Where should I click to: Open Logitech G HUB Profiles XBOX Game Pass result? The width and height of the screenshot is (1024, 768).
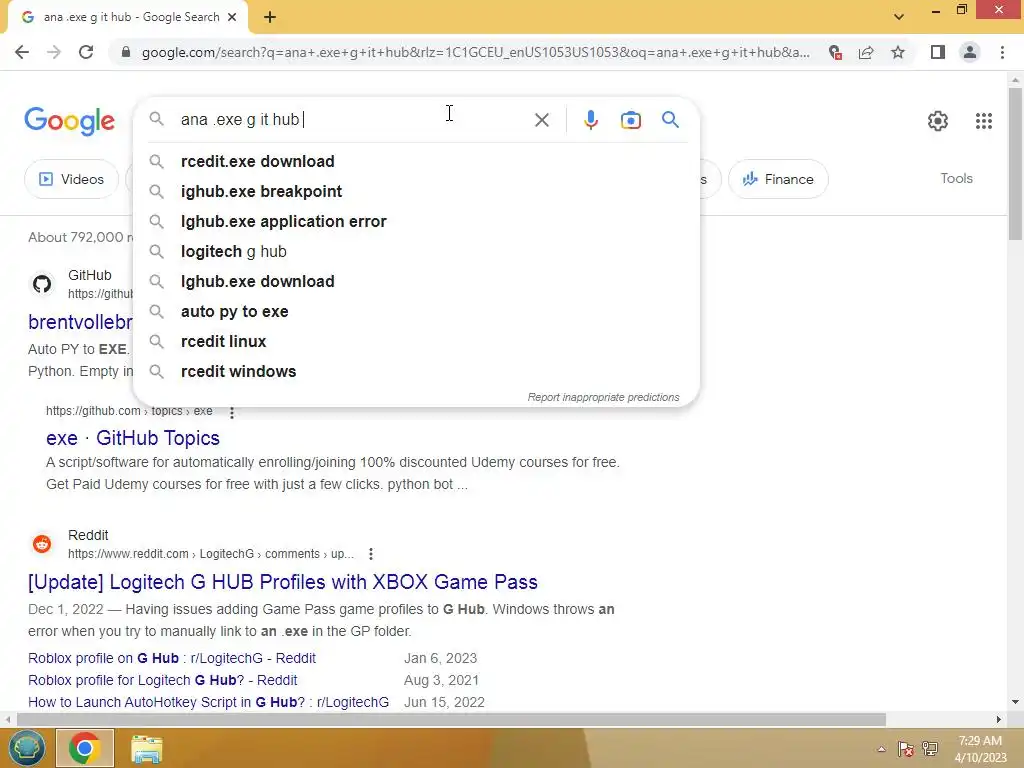[283, 582]
